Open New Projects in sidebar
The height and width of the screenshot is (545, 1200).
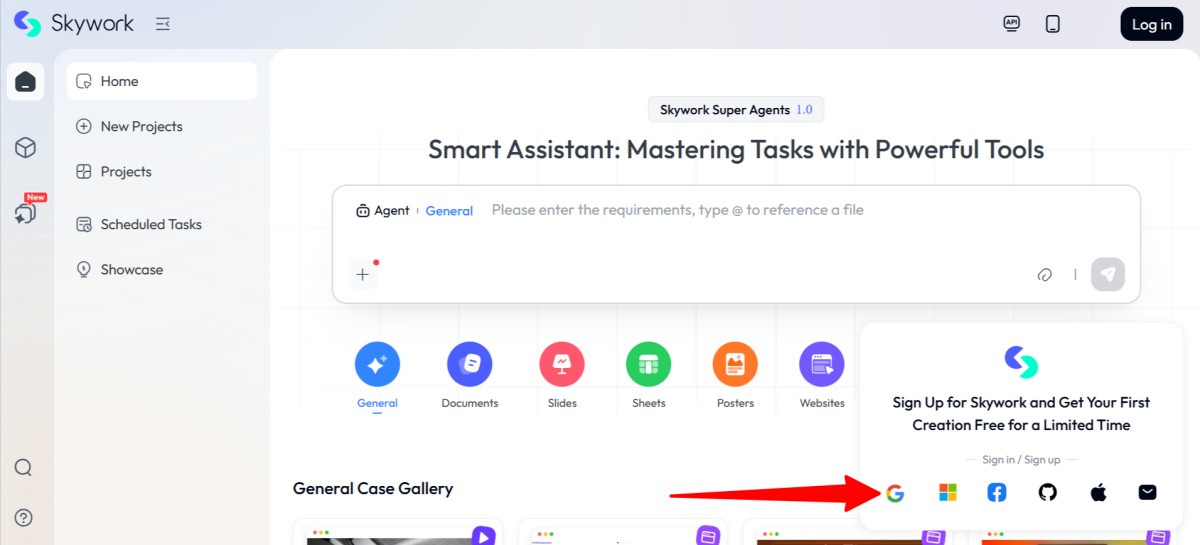pyautogui.click(x=141, y=127)
